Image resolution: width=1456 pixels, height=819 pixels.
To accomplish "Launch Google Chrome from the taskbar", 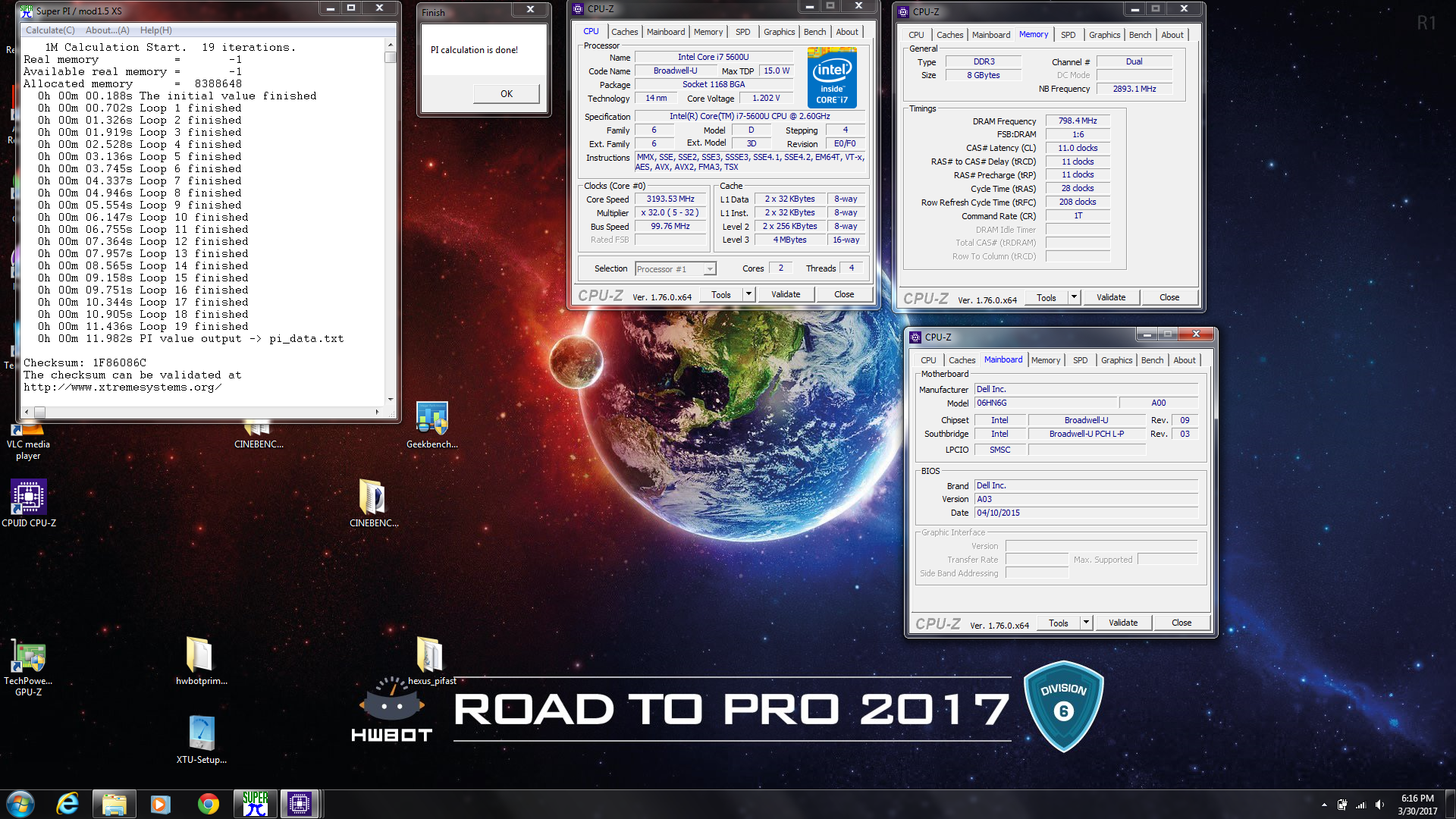I will point(208,804).
